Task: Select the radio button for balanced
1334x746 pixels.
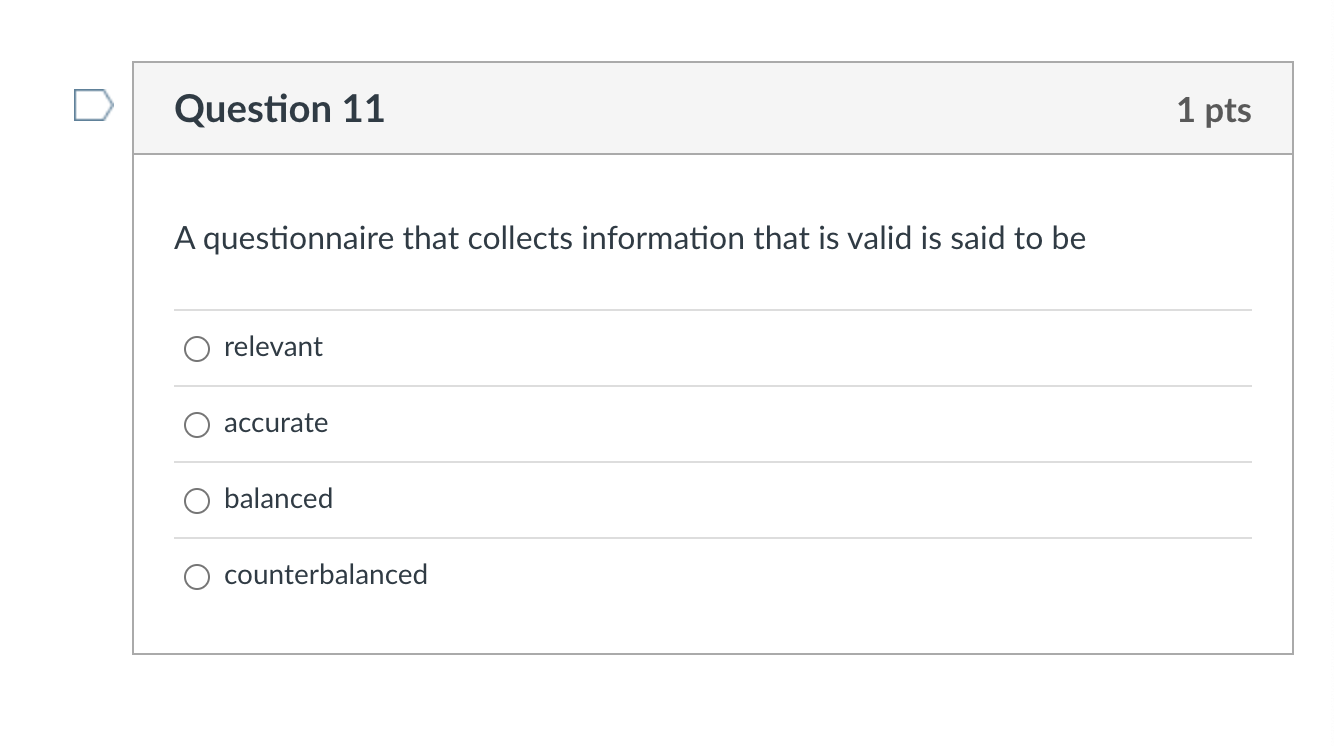Action: click(x=197, y=501)
